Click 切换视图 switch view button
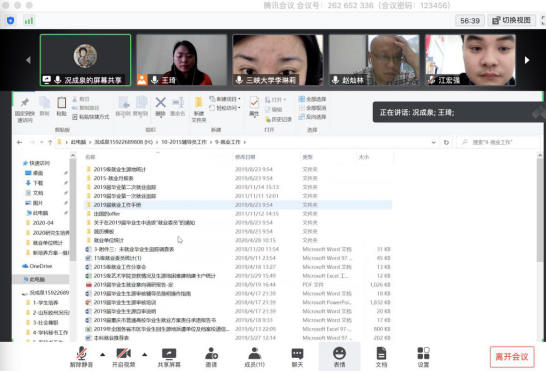Screen dimensions: 546x372 click(x=512, y=21)
